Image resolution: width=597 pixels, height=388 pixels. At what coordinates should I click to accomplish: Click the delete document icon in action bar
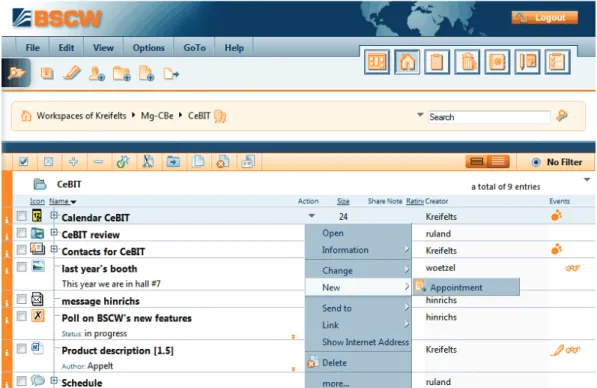pos(223,162)
